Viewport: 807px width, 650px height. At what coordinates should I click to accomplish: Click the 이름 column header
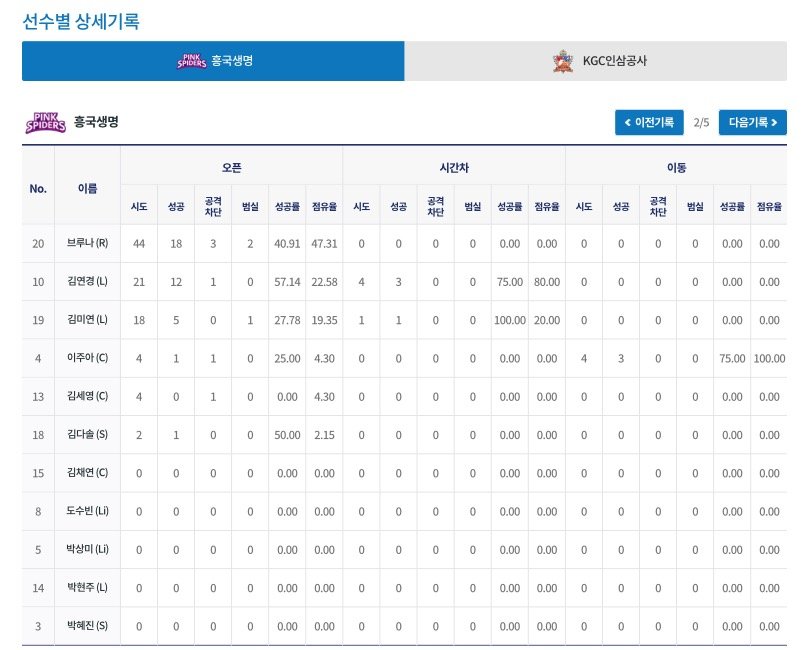click(87, 187)
